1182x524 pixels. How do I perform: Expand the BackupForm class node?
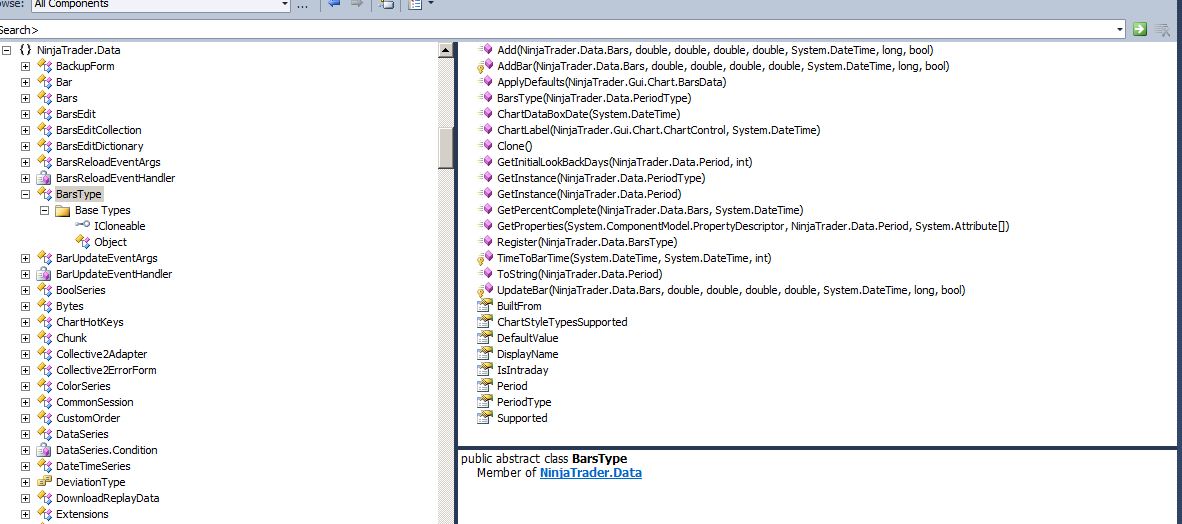pos(25,66)
